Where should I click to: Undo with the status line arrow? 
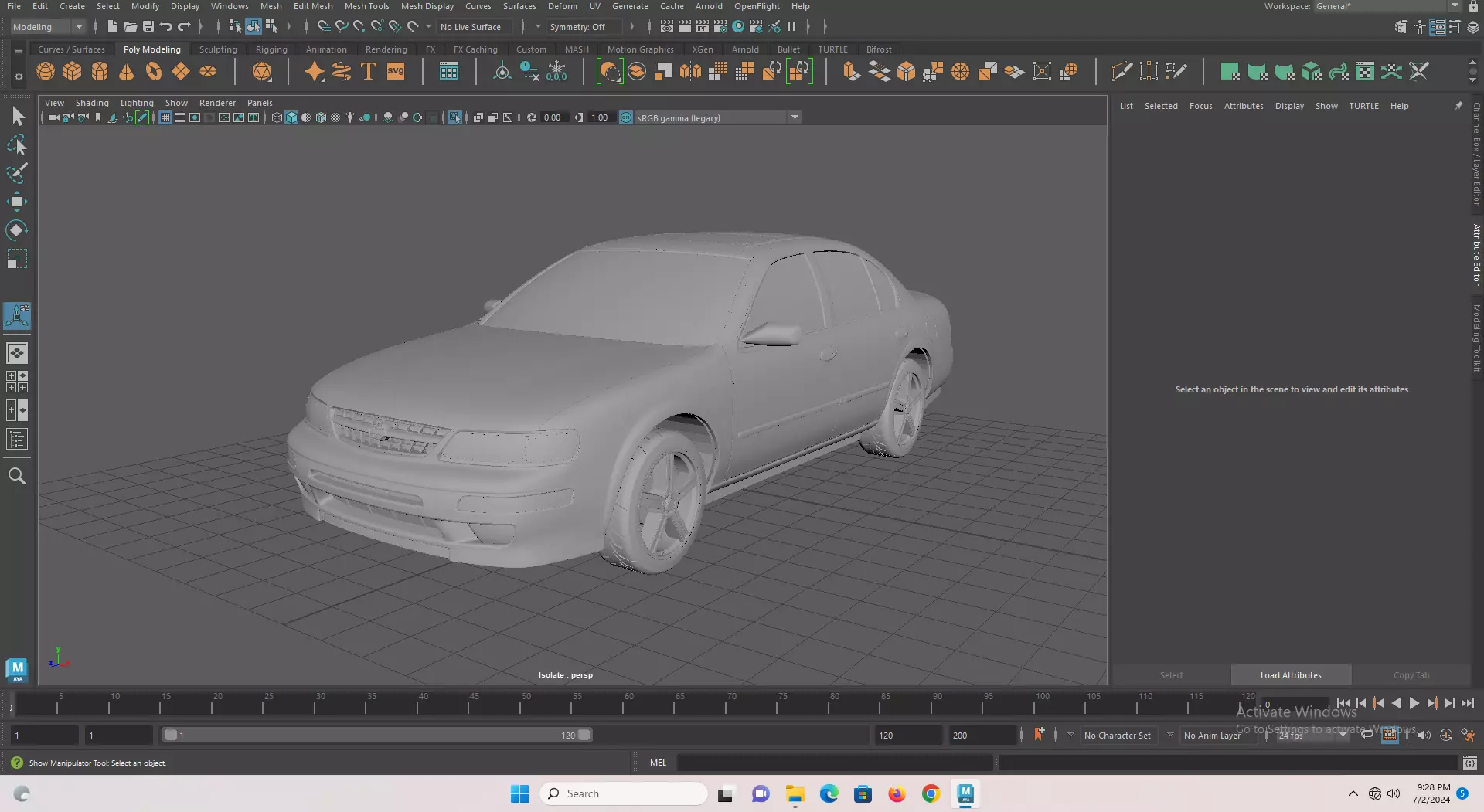click(166, 26)
